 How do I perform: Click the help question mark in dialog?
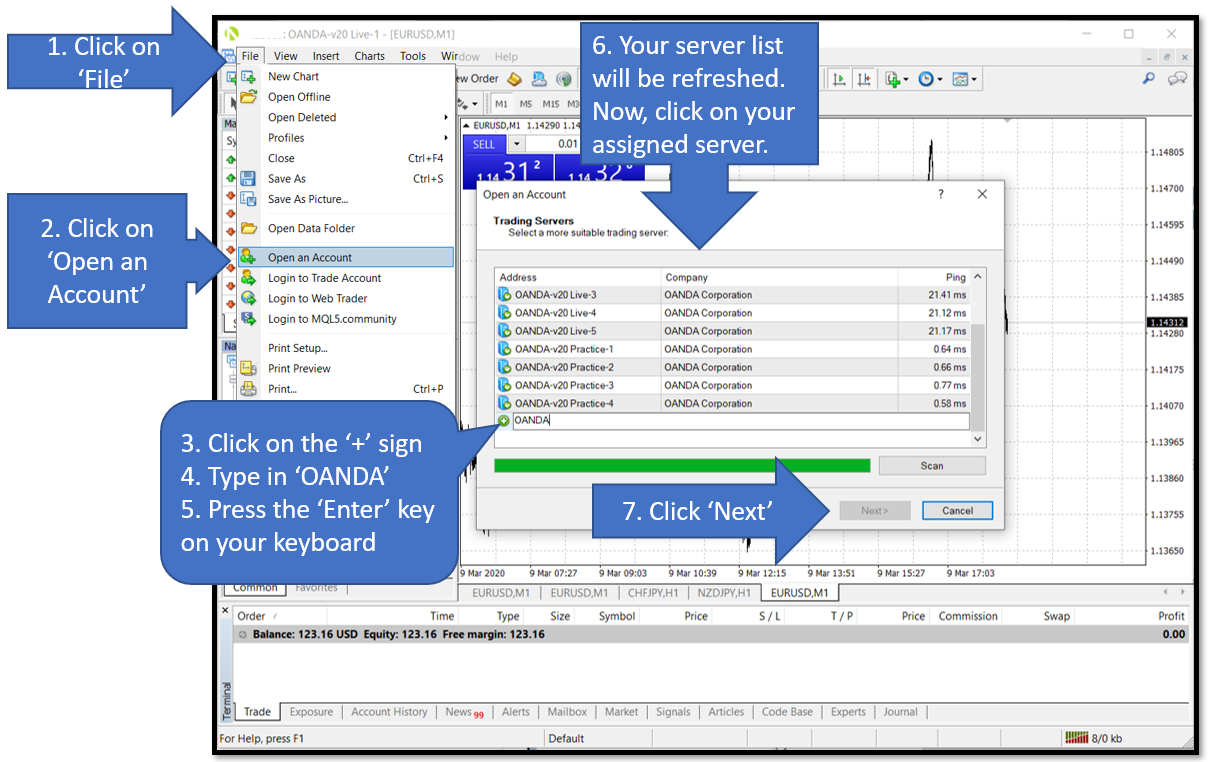[940, 194]
